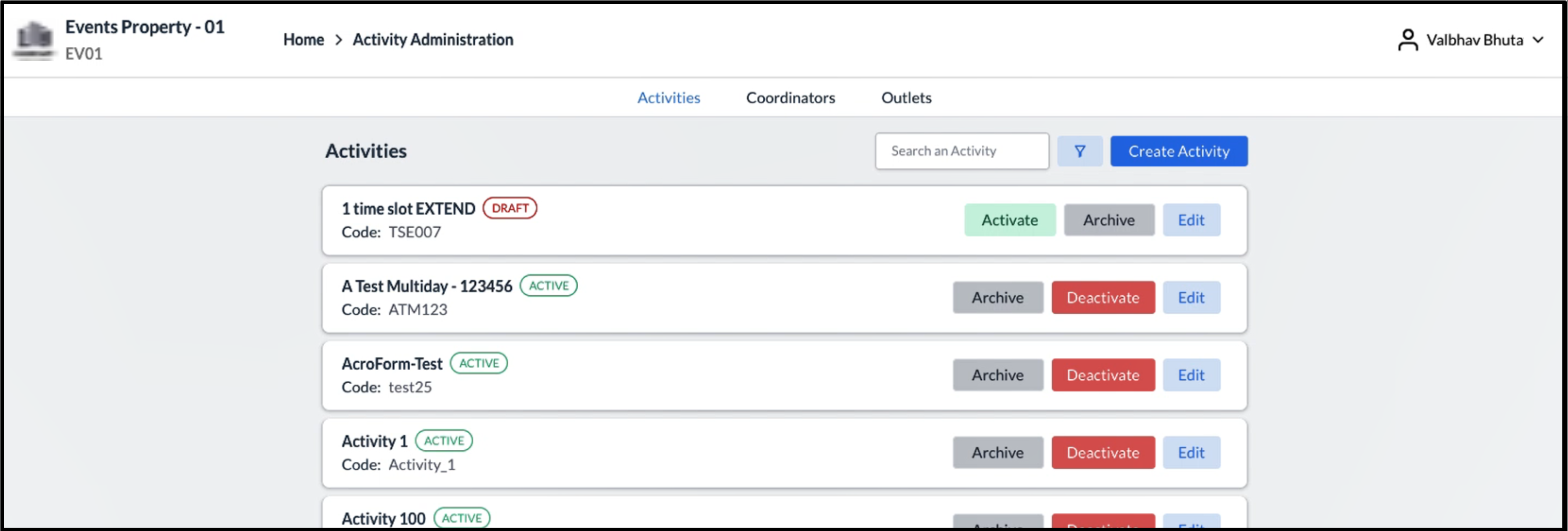Open the activity filter icon
Image resolution: width=1568 pixels, height=531 pixels.
[1079, 150]
